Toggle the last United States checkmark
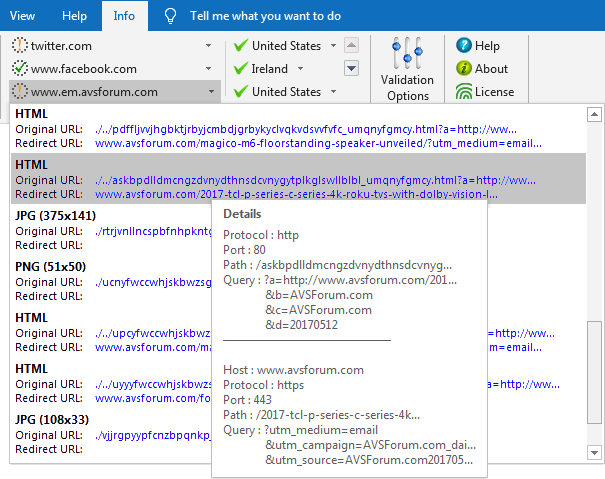This screenshot has width=605, height=479. [x=239, y=92]
